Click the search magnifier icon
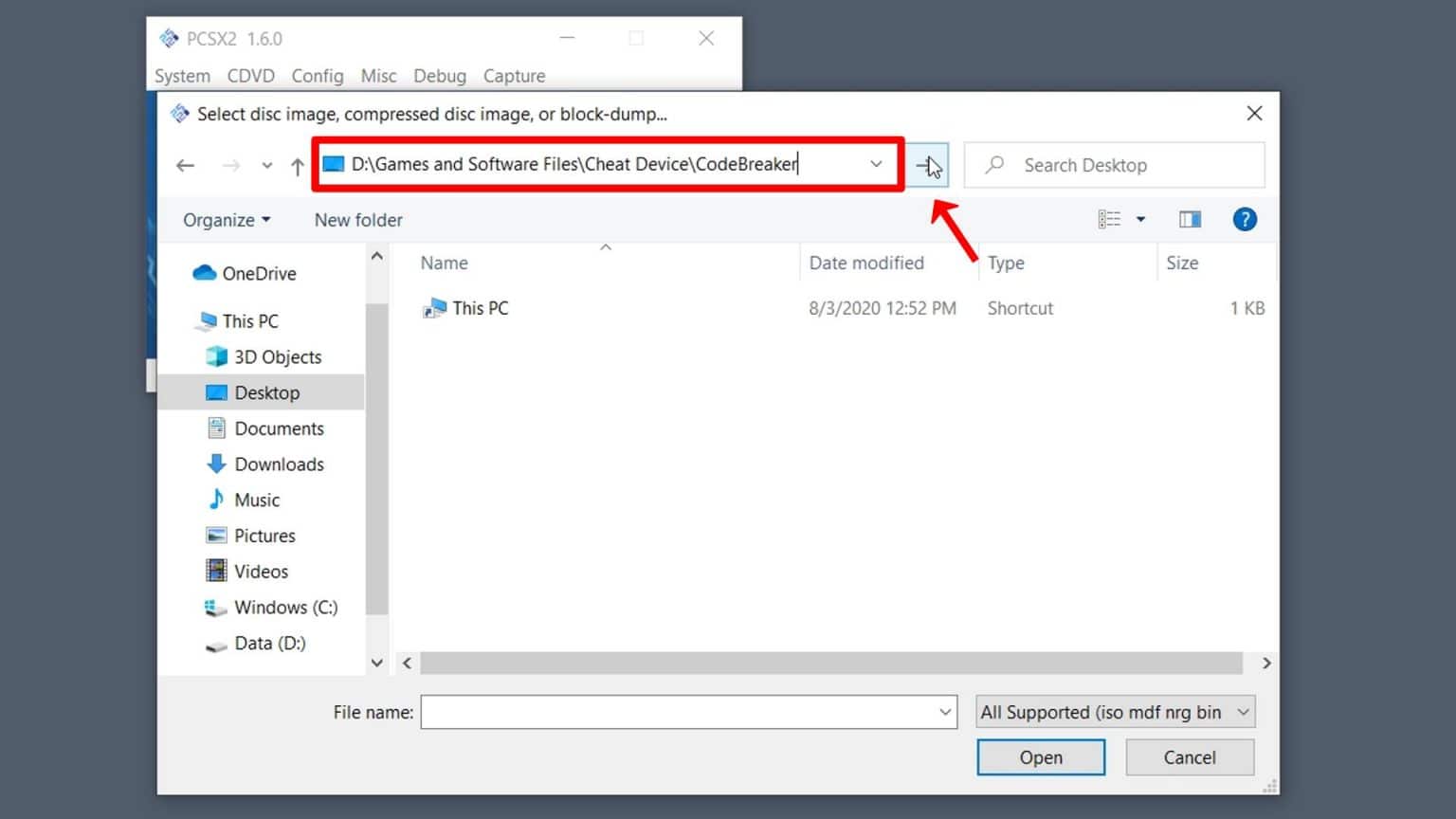This screenshot has width=1456, height=819. pyautogui.click(x=994, y=165)
